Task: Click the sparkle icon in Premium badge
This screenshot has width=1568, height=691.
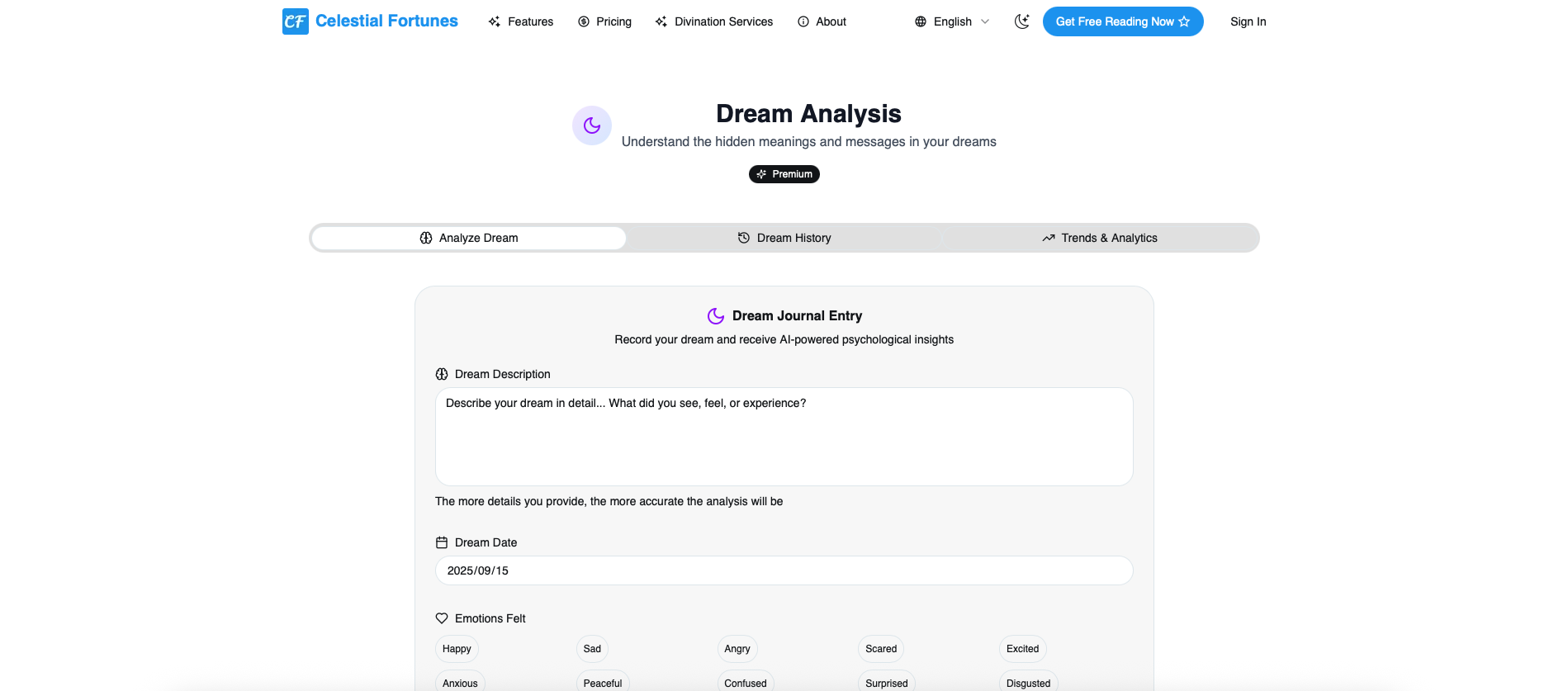Action: [761, 174]
